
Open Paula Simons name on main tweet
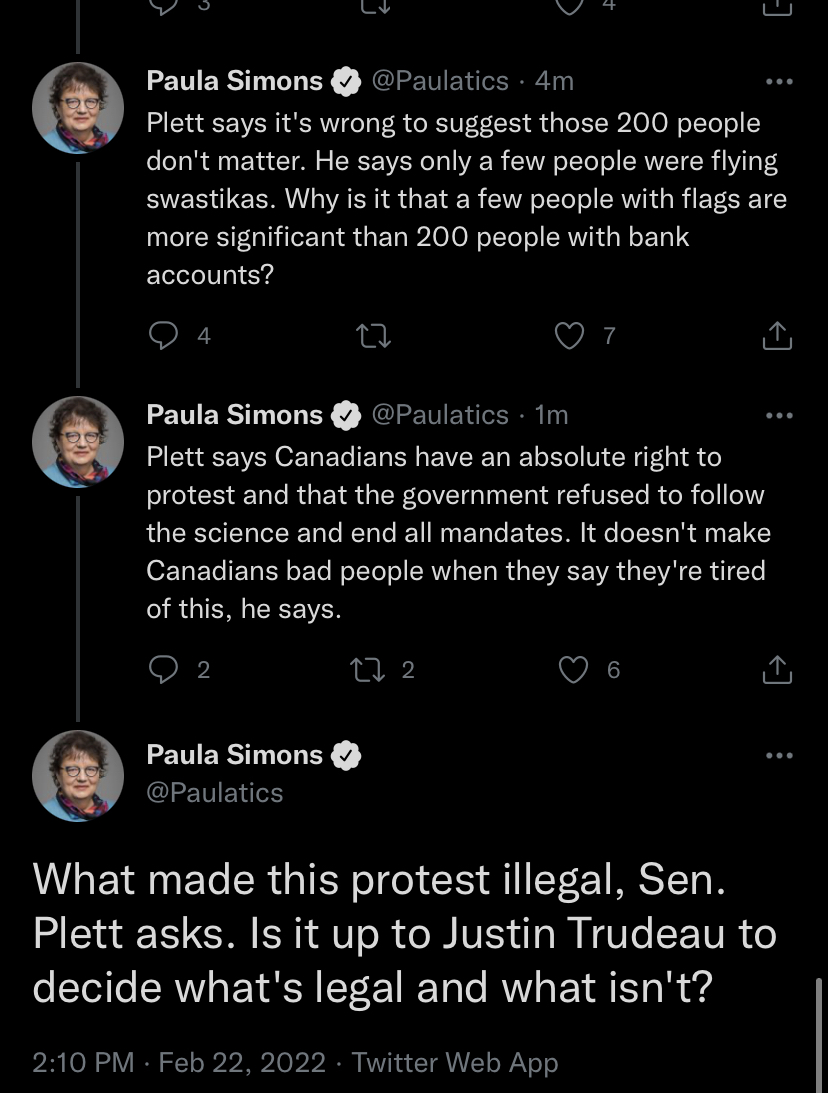click(235, 755)
